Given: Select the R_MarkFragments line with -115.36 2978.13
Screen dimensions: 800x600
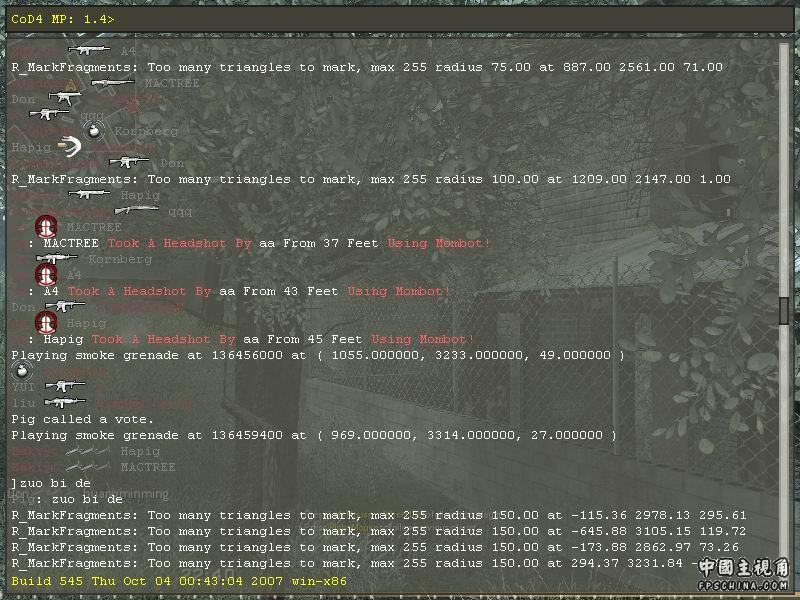Looking at the screenshot, I should coord(379,515).
